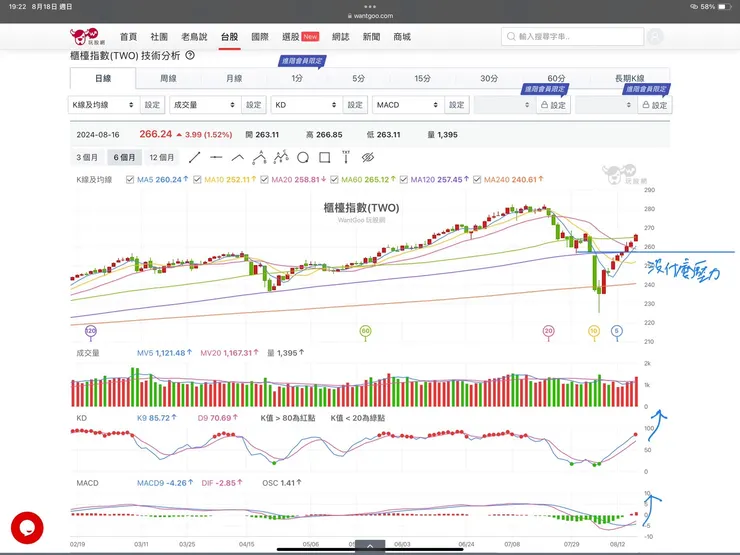
Task: Tap the battery status indicator
Action: [x=725, y=7]
